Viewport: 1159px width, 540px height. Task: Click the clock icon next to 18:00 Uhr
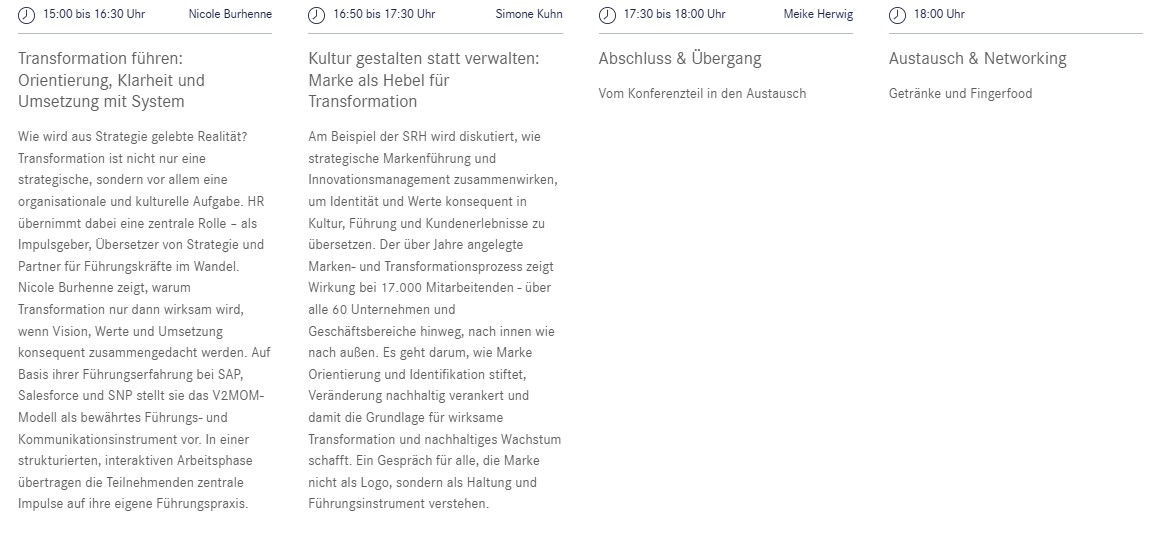click(x=897, y=14)
